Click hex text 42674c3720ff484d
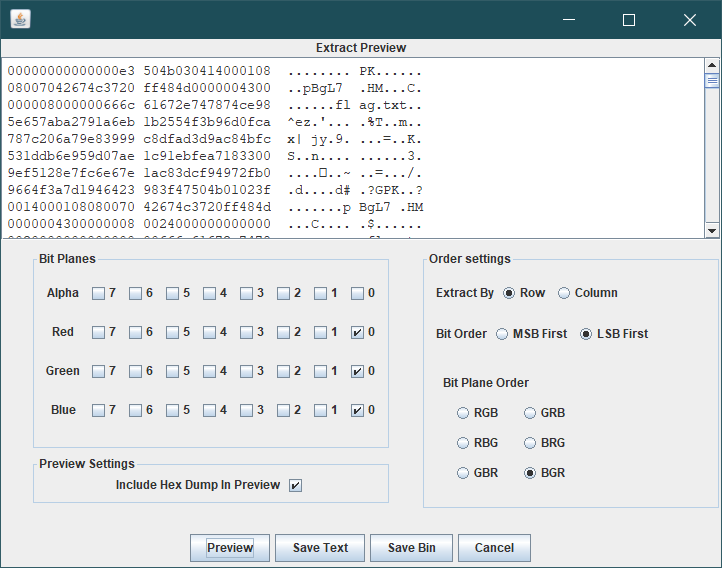Screen dimensions: 722x568 207,207
